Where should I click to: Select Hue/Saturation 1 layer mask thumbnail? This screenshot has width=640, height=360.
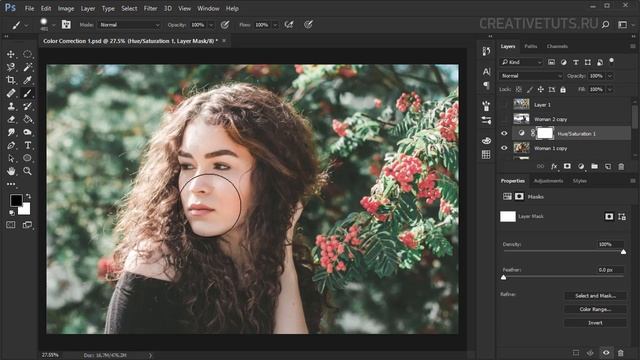[544, 133]
